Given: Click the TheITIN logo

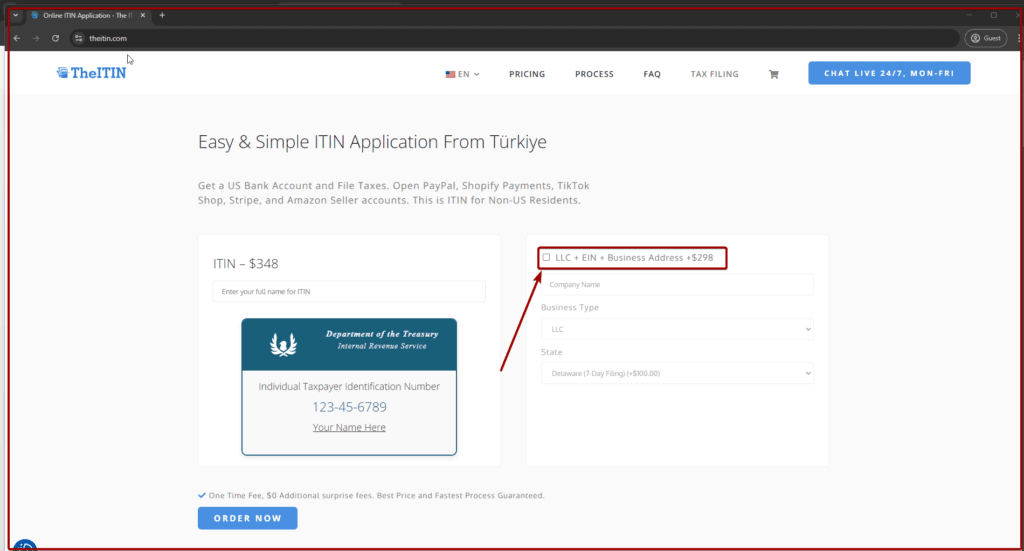Looking at the screenshot, I should pyautogui.click(x=91, y=72).
